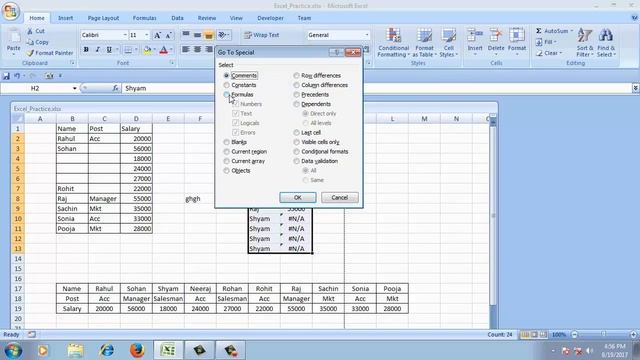Decrease font size with shrink icon

(168, 36)
